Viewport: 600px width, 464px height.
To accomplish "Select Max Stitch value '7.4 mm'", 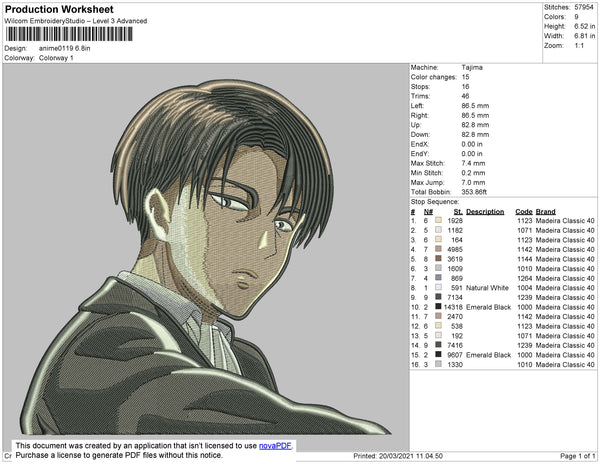I will pos(473,163).
